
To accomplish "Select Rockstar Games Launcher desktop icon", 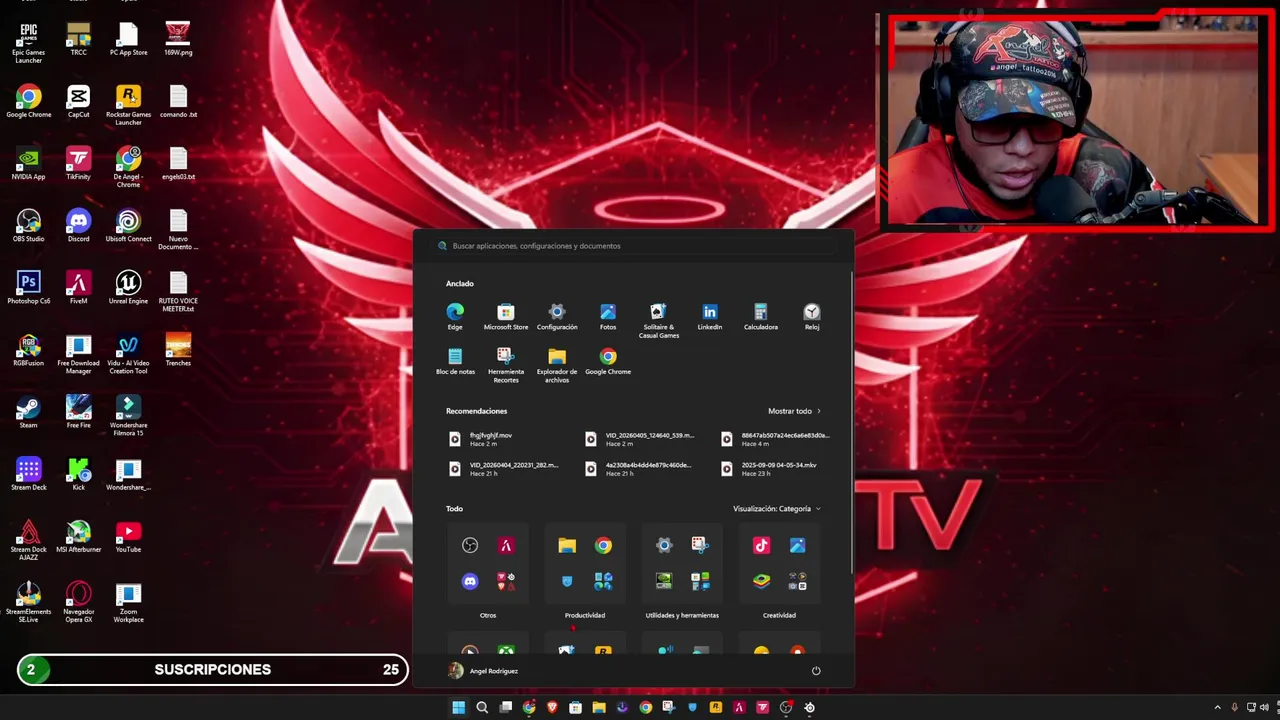I will point(128,105).
